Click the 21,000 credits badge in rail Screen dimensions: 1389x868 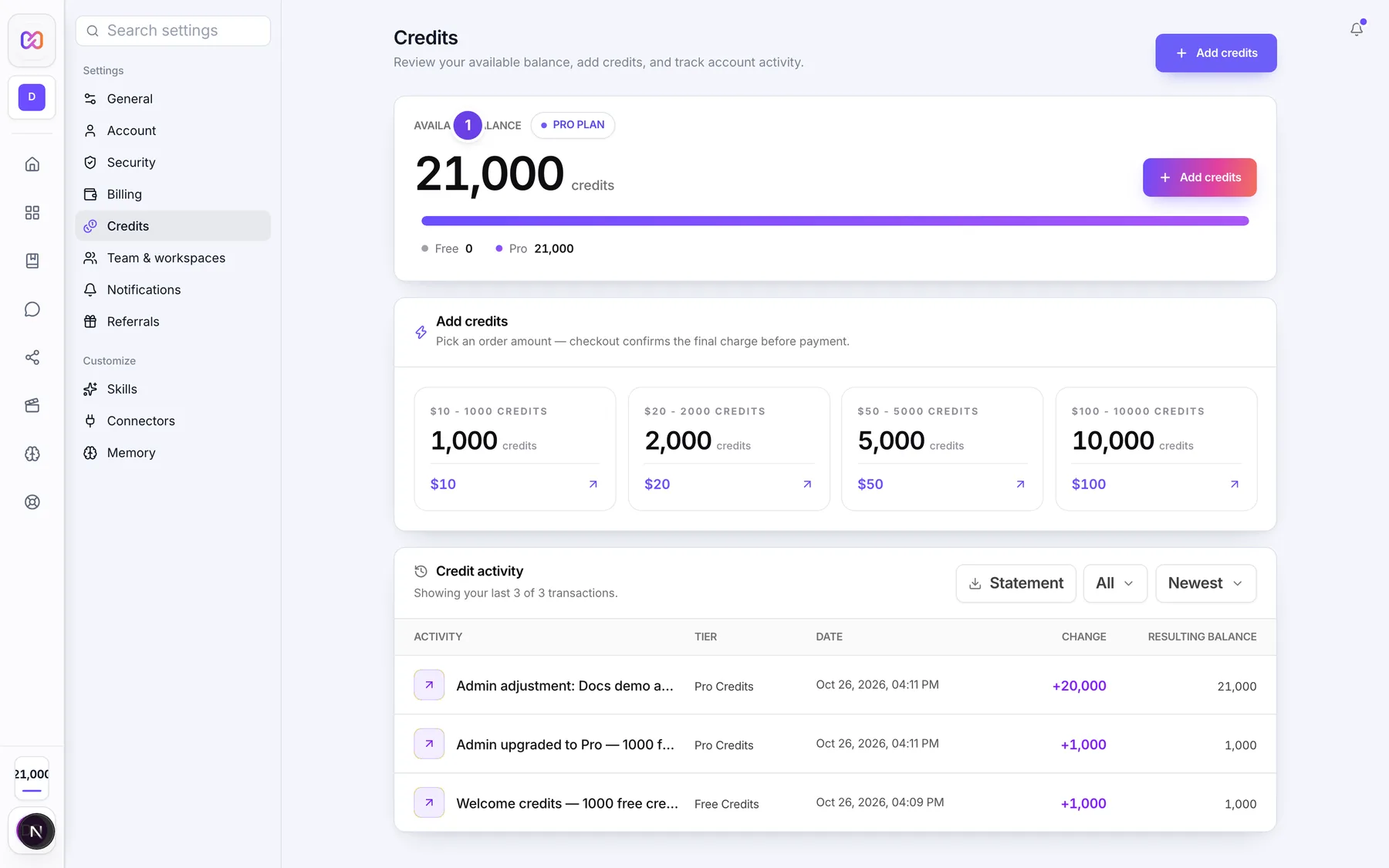(x=32, y=778)
